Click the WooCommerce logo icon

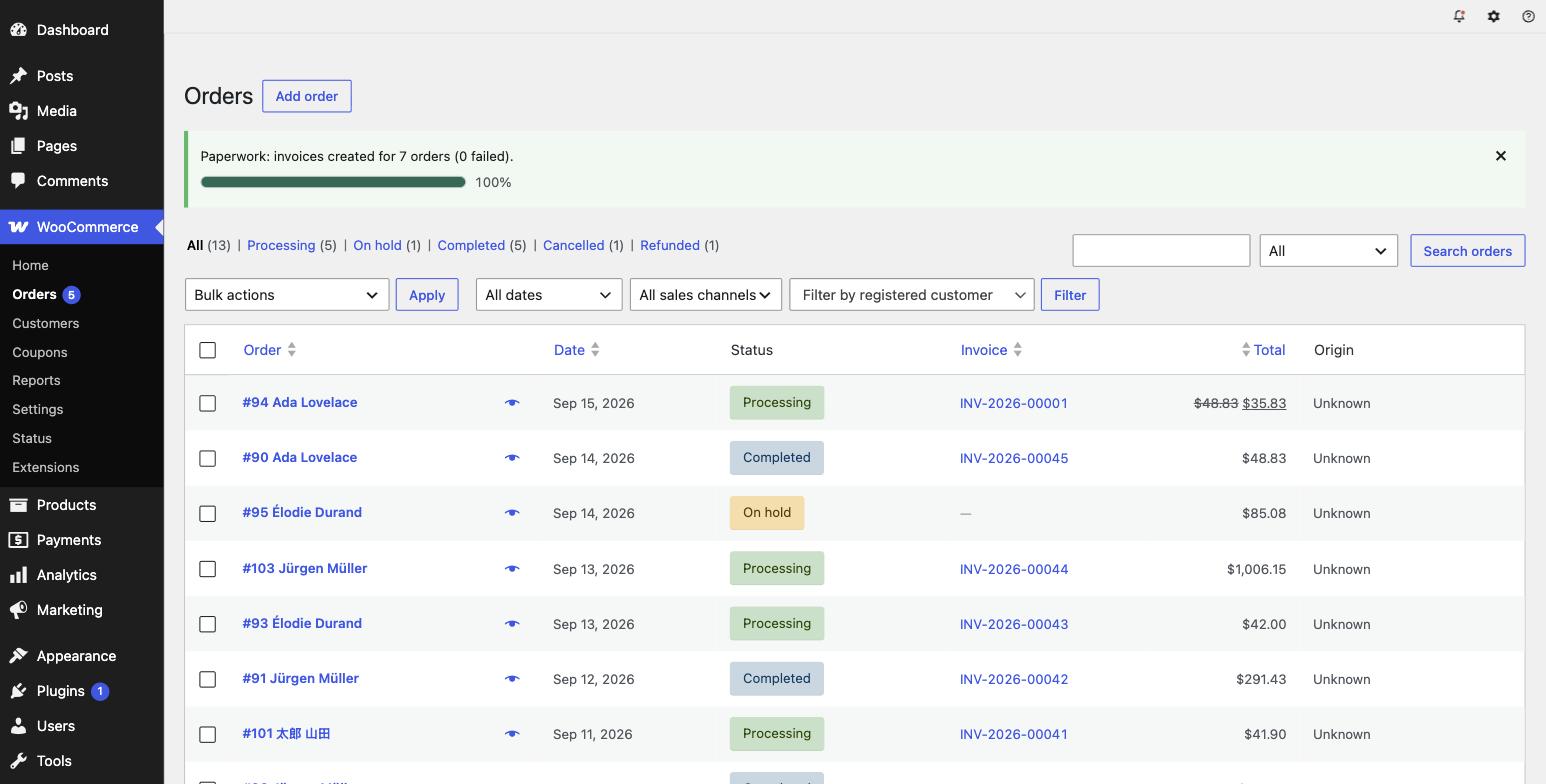(18, 227)
